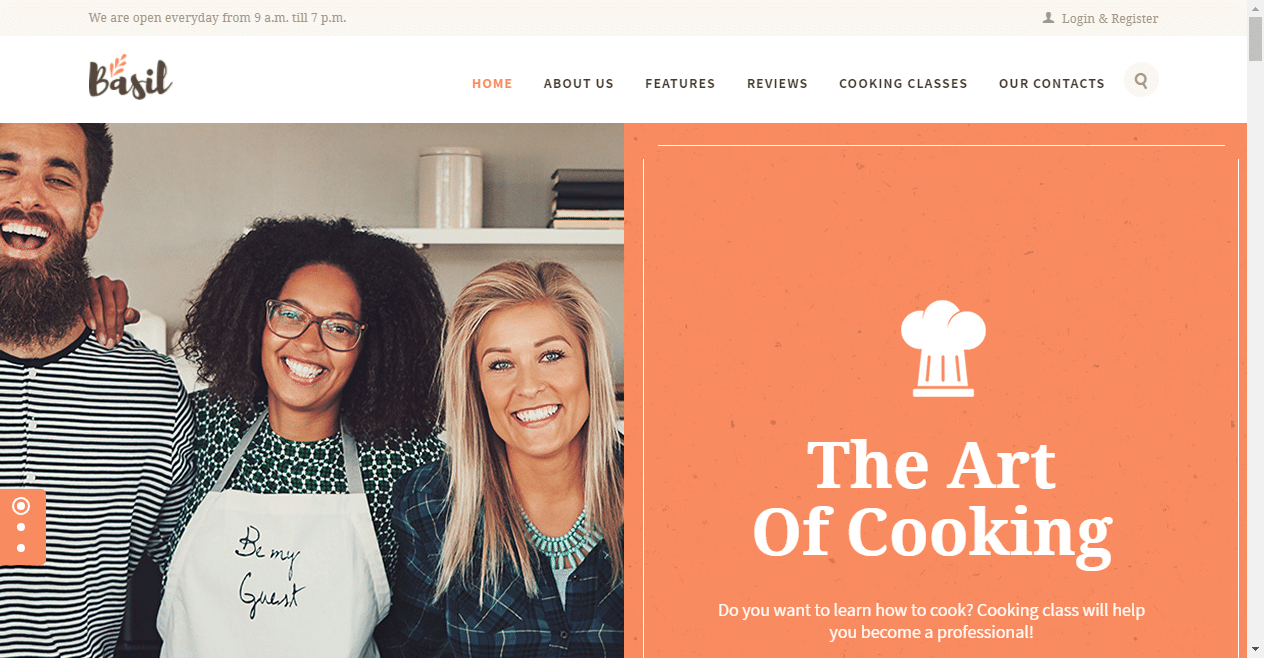Switch to the third slide dot

click(21, 548)
